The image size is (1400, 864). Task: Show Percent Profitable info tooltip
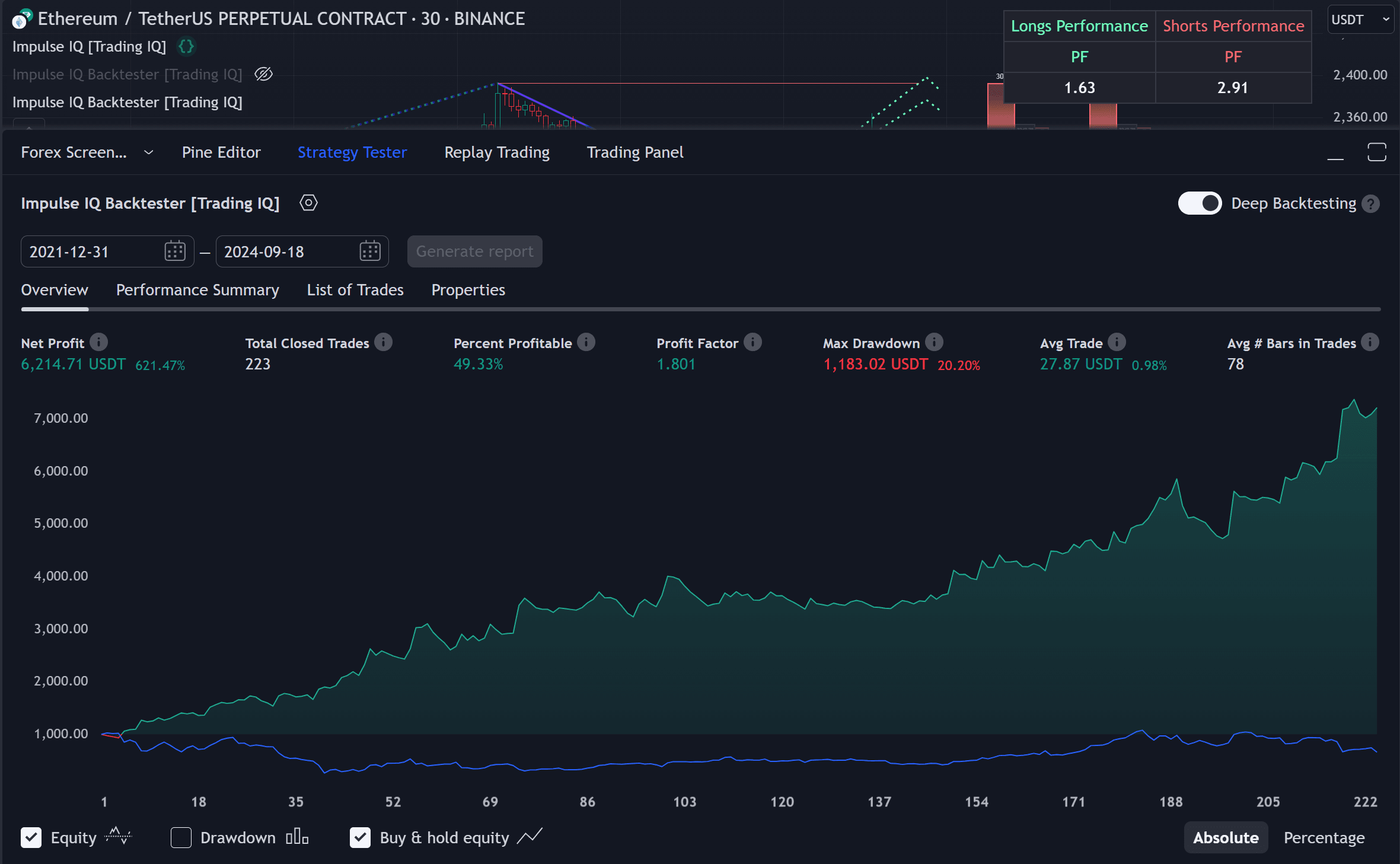(x=586, y=342)
